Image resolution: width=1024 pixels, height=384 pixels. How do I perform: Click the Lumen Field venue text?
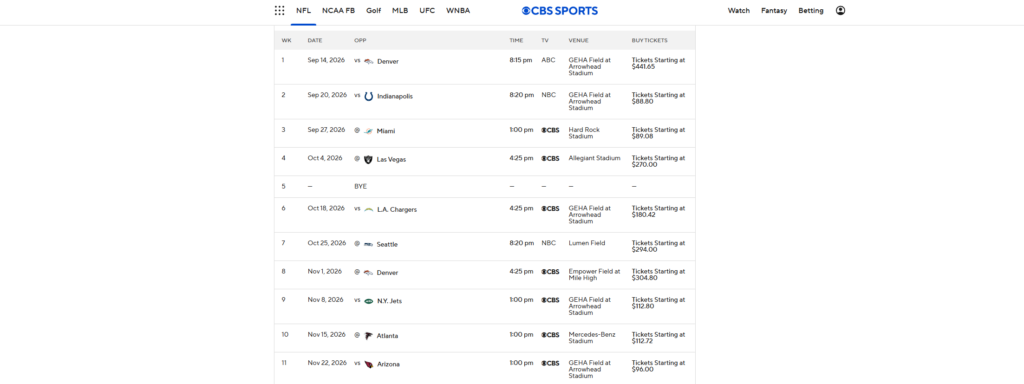(x=586, y=243)
